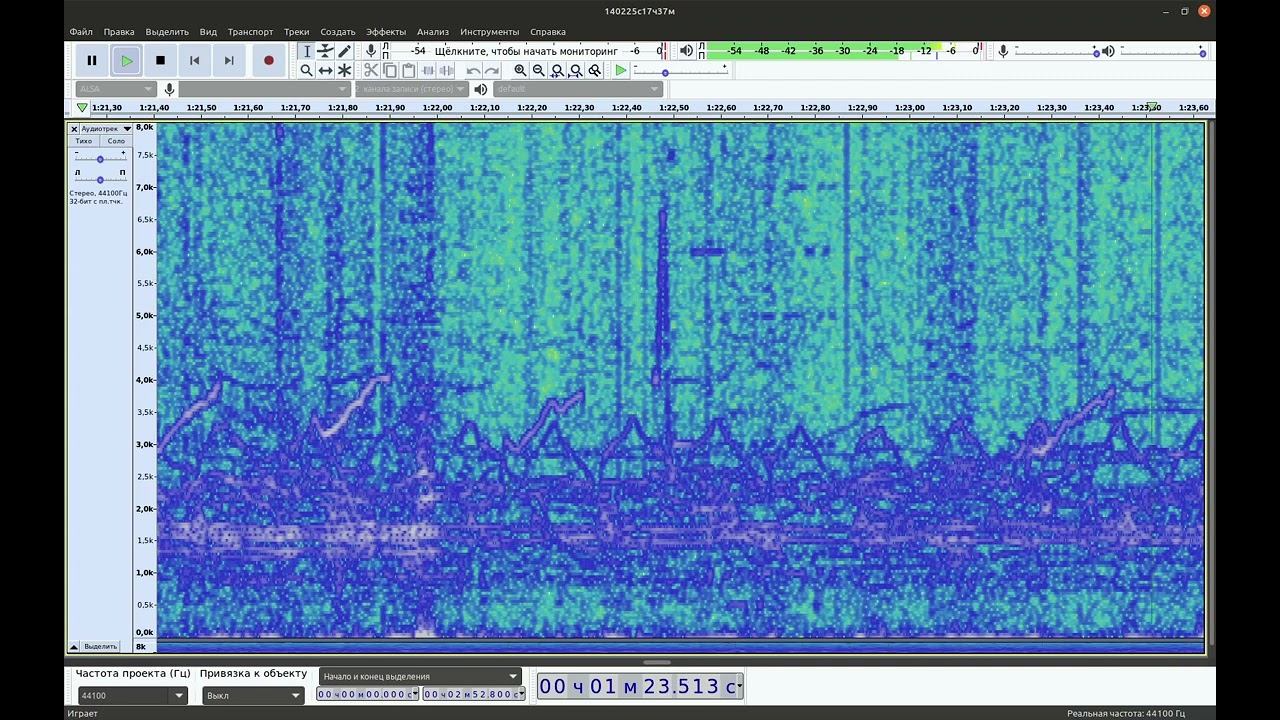Image resolution: width=1280 pixels, height=720 pixels.
Task: Open the playback meter speaker options
Action: pyautogui.click(x=686, y=50)
